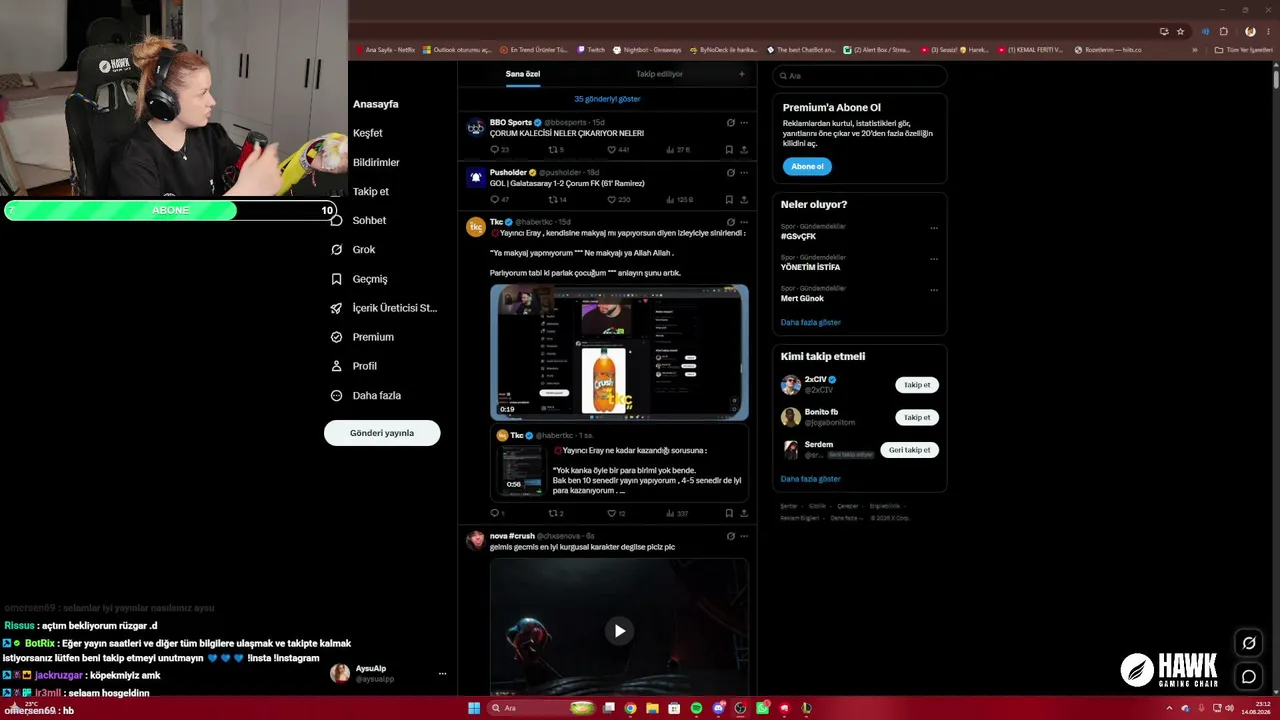Screen dimensions: 1280x720
Task: Open more options for the Tkc post
Action: pyautogui.click(x=743, y=222)
